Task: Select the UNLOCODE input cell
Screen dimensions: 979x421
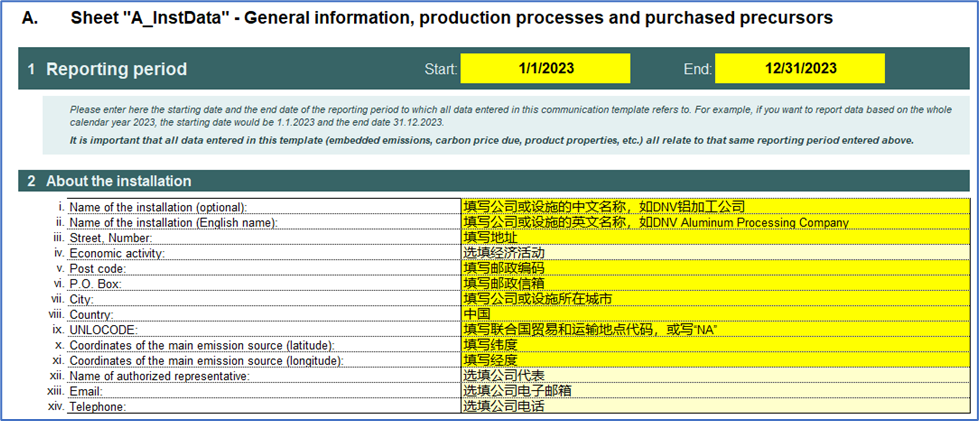Action: [714, 329]
